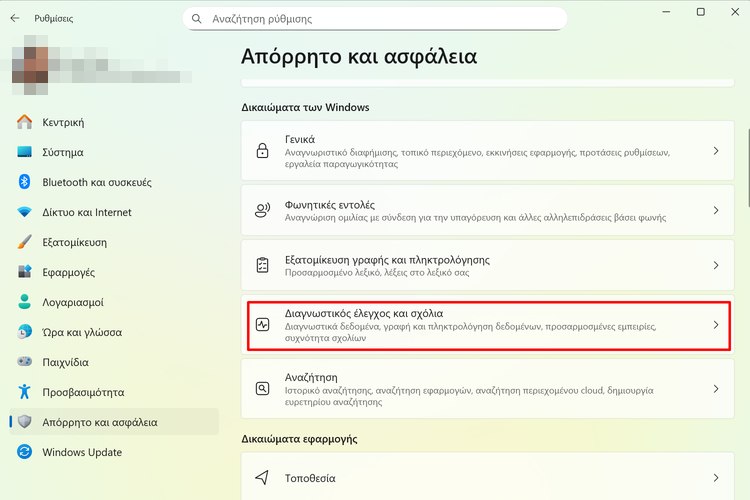
Task: Click the location arrow icon for Τοποθεσία
Action: pos(262,478)
